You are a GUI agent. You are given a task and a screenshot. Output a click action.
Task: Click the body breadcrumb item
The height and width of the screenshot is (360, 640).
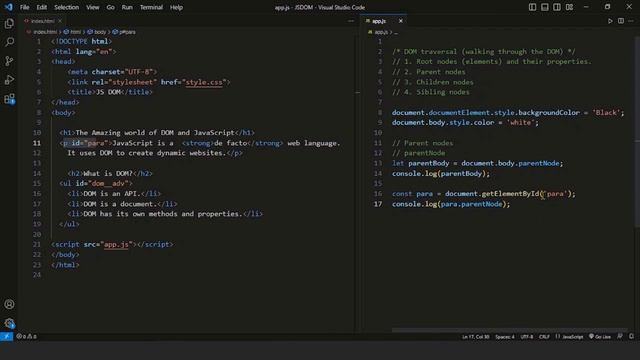(97, 32)
